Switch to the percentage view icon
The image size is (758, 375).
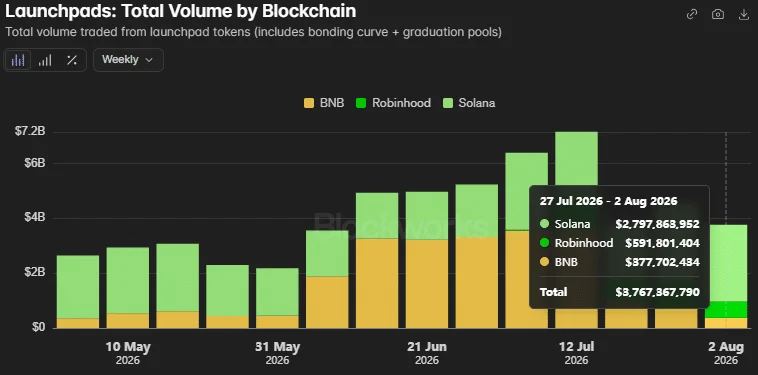[72, 60]
